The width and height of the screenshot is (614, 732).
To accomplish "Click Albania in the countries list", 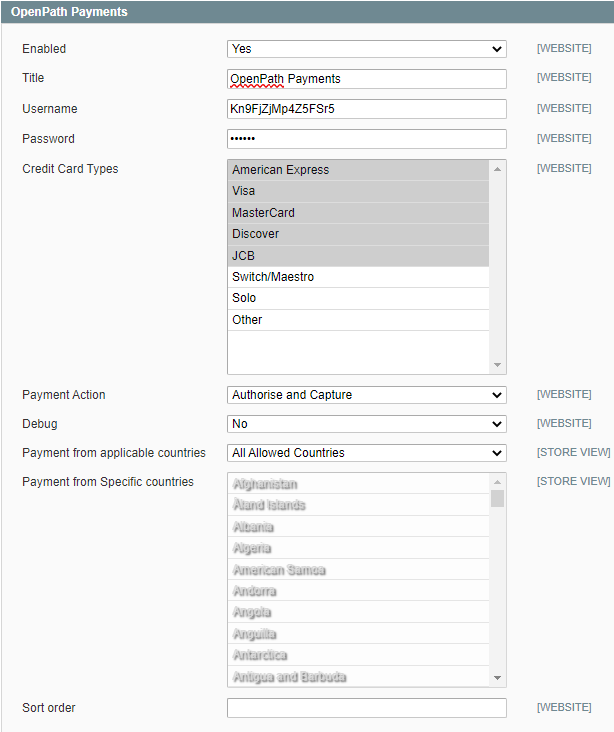I will 358,527.
